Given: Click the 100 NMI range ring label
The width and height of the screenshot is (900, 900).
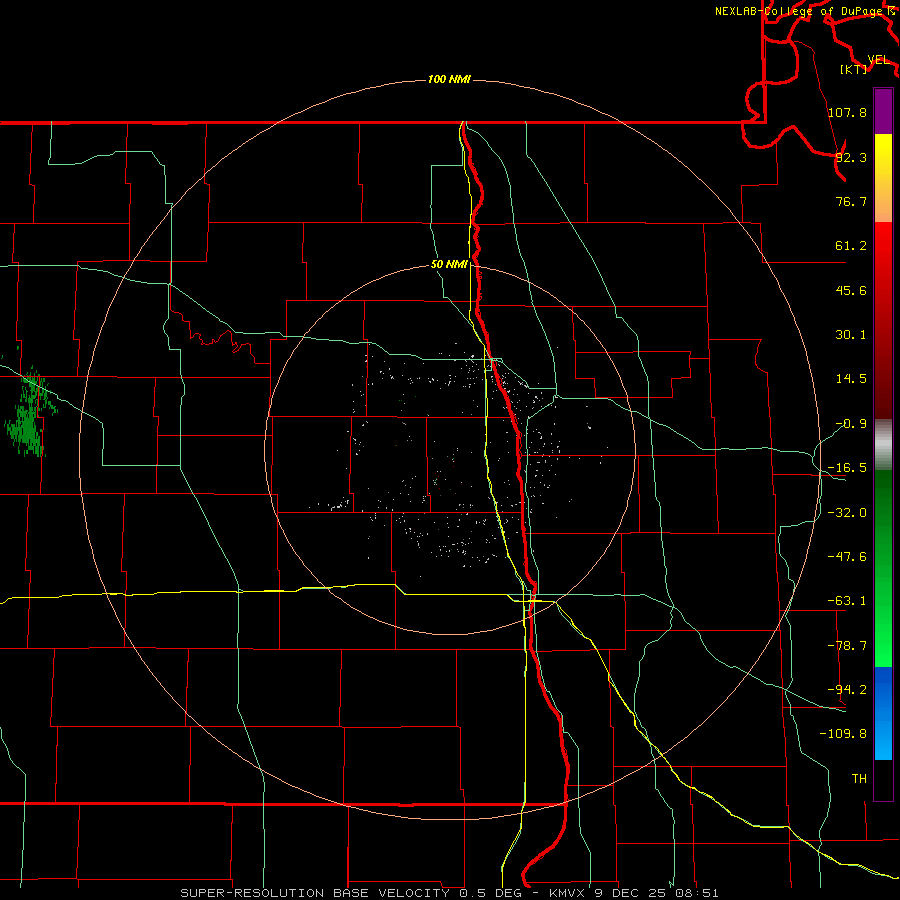Looking at the screenshot, I should pos(449,79).
